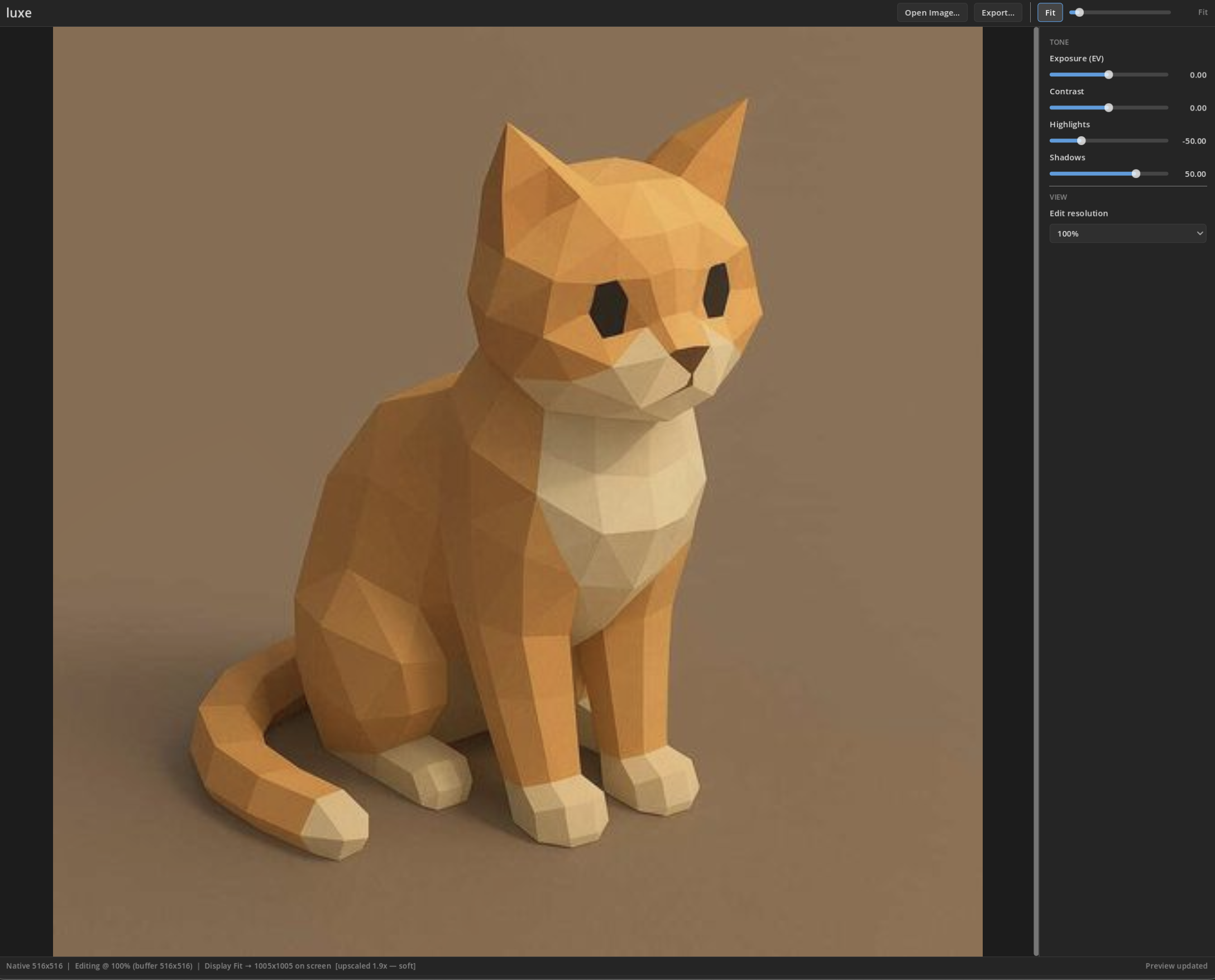Click the Native 516x516 status text
The image size is (1215, 980).
coord(35,966)
